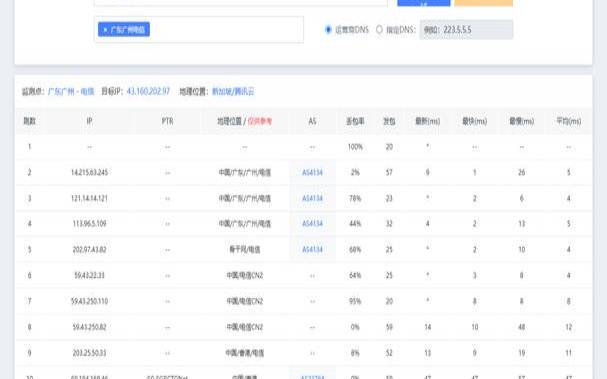Click the 68% packet loss value
Image resolution: width=607 pixels, height=379 pixels.
[355, 250]
